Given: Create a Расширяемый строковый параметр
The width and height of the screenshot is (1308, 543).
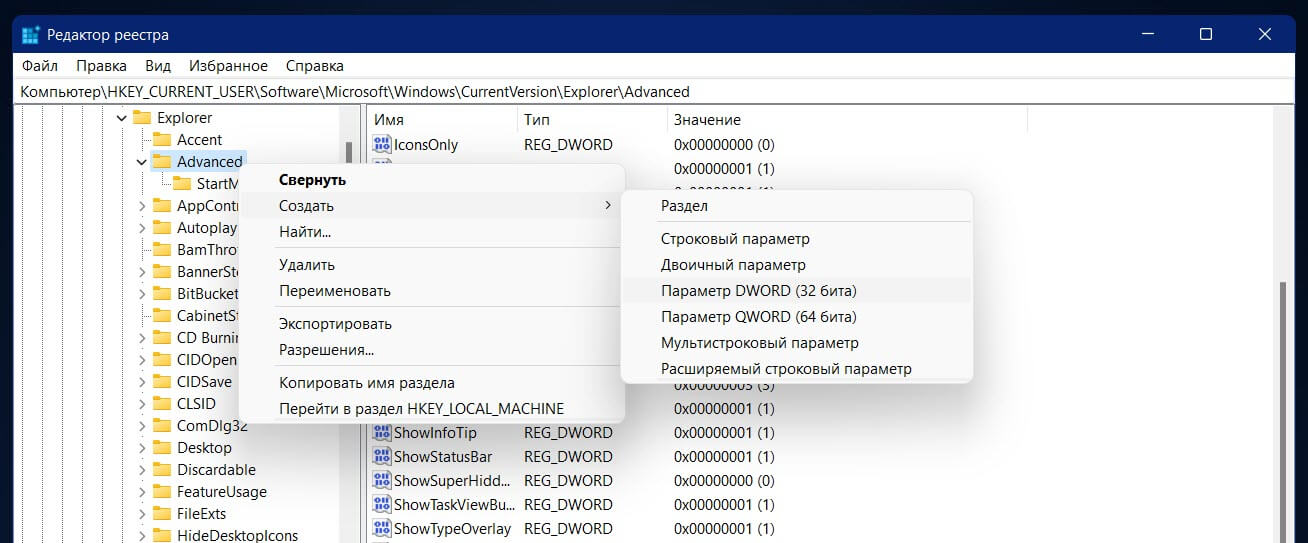Looking at the screenshot, I should (797, 369).
